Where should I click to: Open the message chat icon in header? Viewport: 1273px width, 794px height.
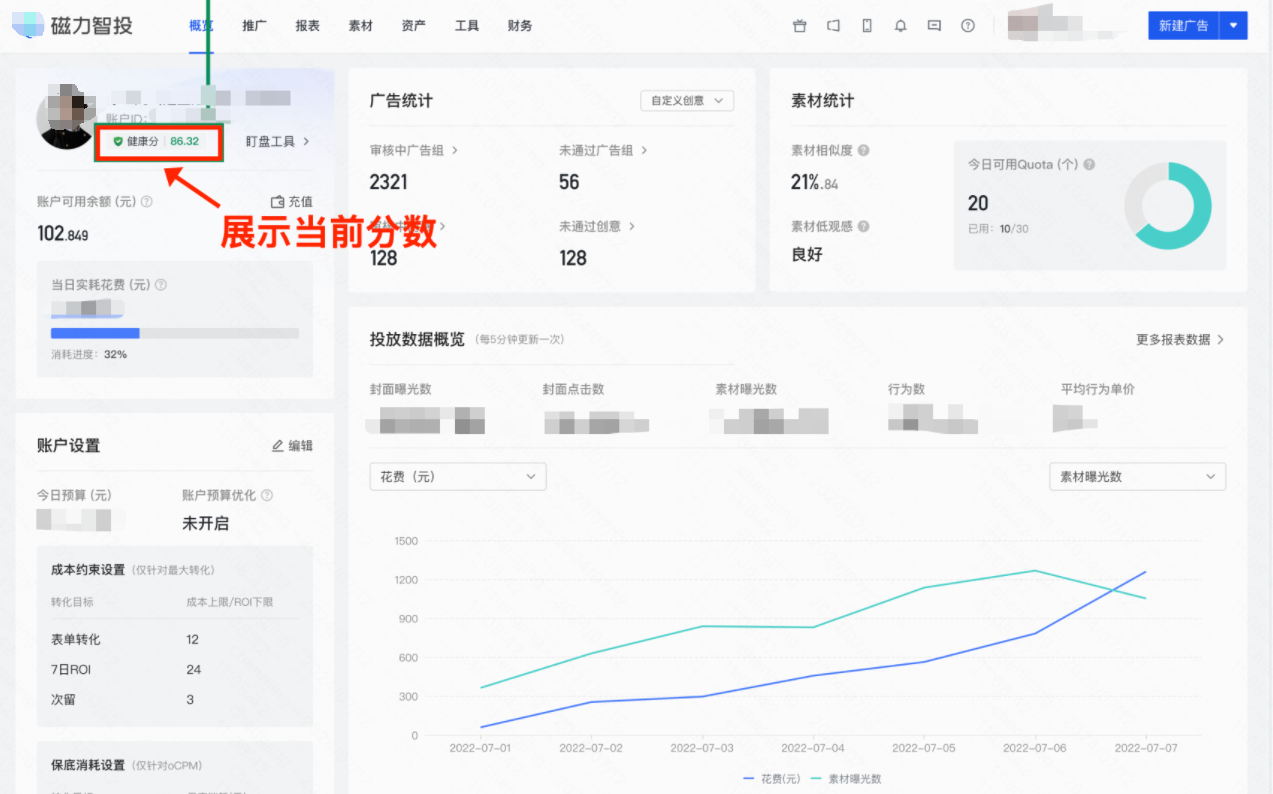[x=934, y=26]
